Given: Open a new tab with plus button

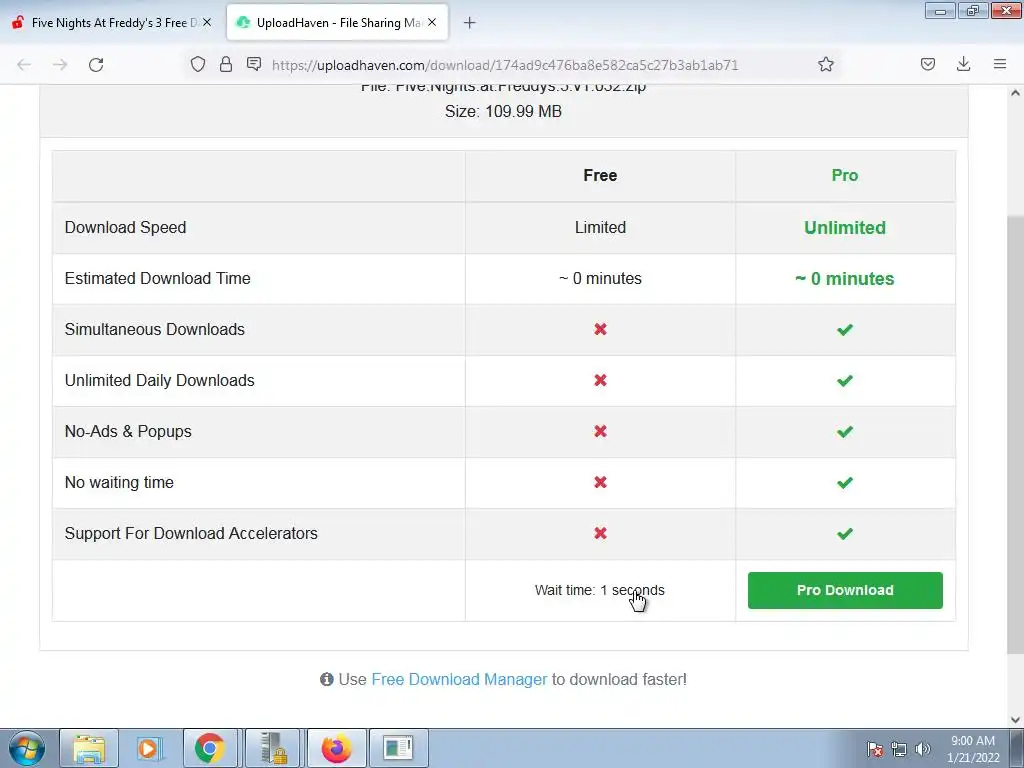Looking at the screenshot, I should coord(469,23).
